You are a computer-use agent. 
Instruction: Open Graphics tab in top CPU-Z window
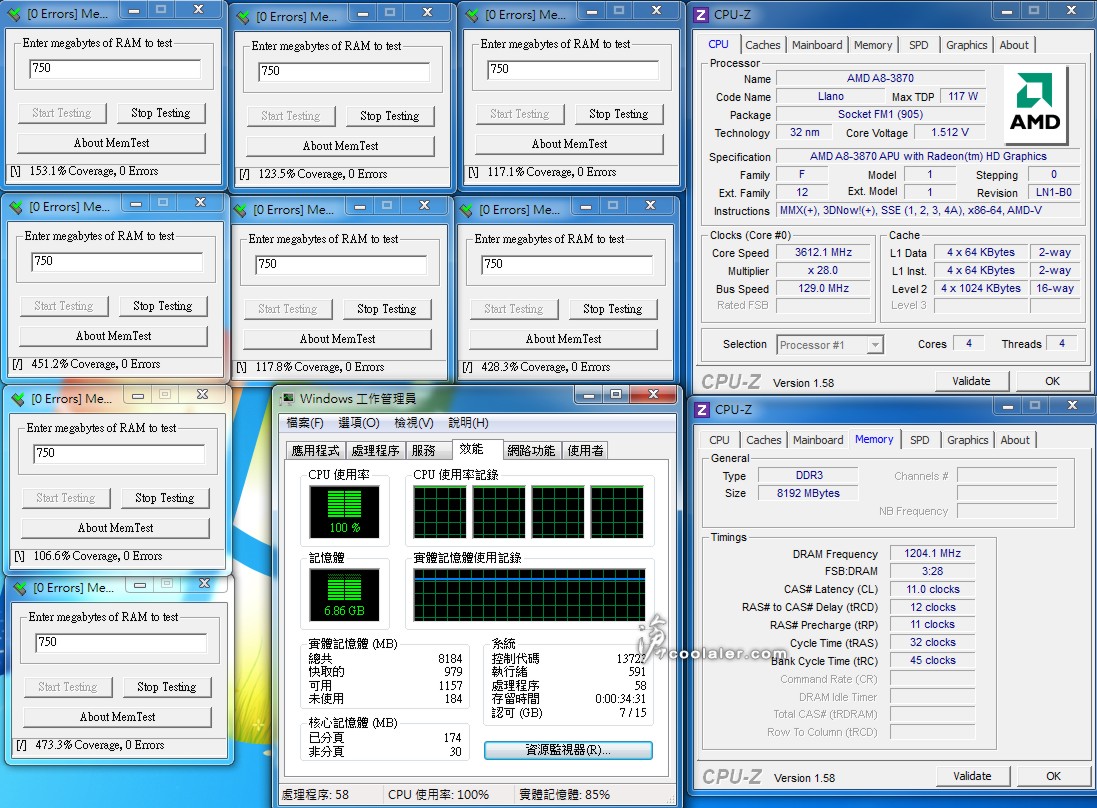pos(967,45)
